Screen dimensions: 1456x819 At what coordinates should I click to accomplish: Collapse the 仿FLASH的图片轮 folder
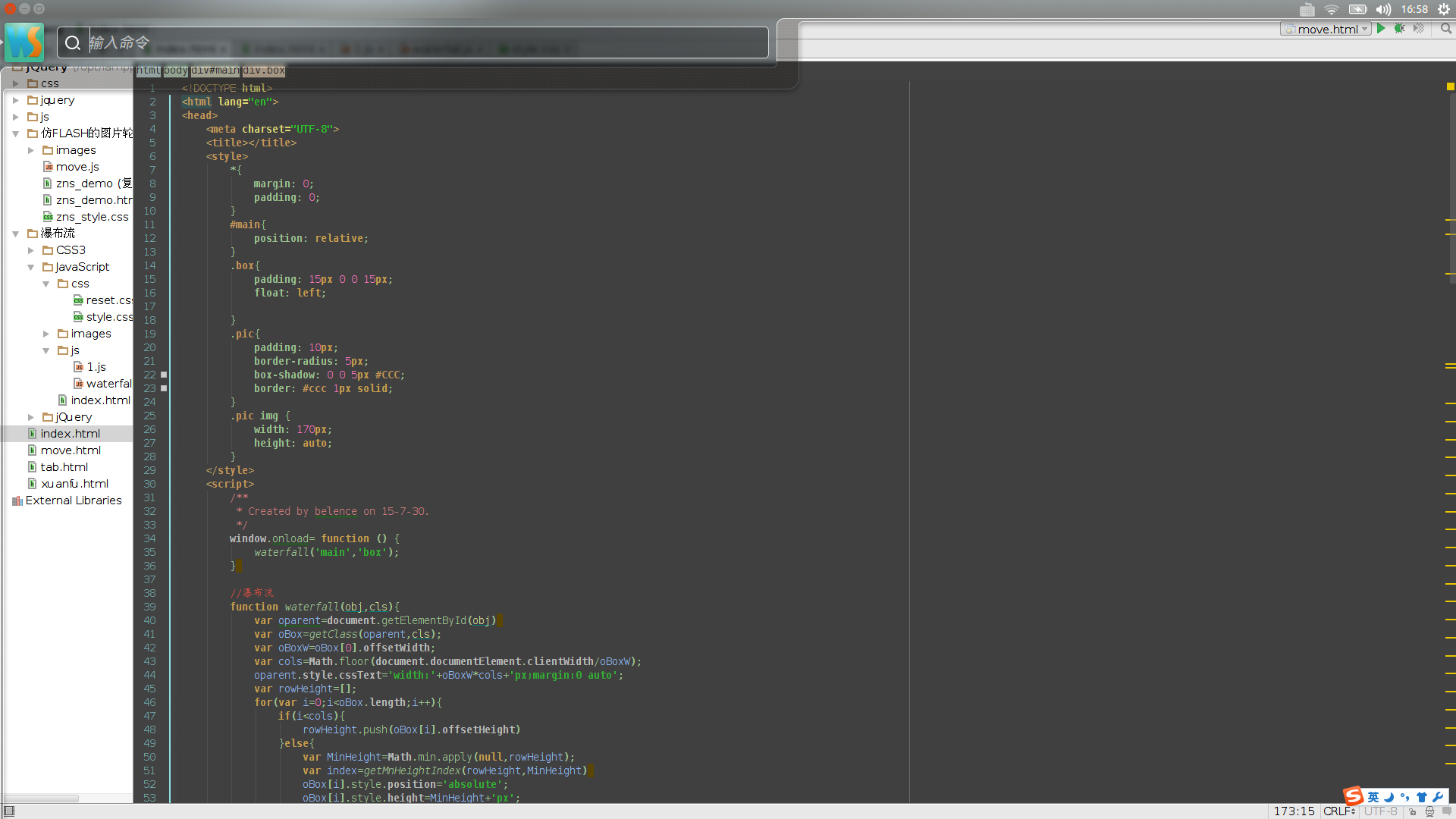[16, 133]
